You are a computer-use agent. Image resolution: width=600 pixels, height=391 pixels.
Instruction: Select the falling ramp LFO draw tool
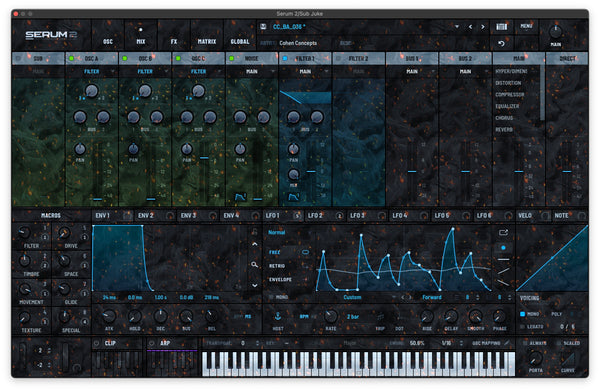coord(503,283)
